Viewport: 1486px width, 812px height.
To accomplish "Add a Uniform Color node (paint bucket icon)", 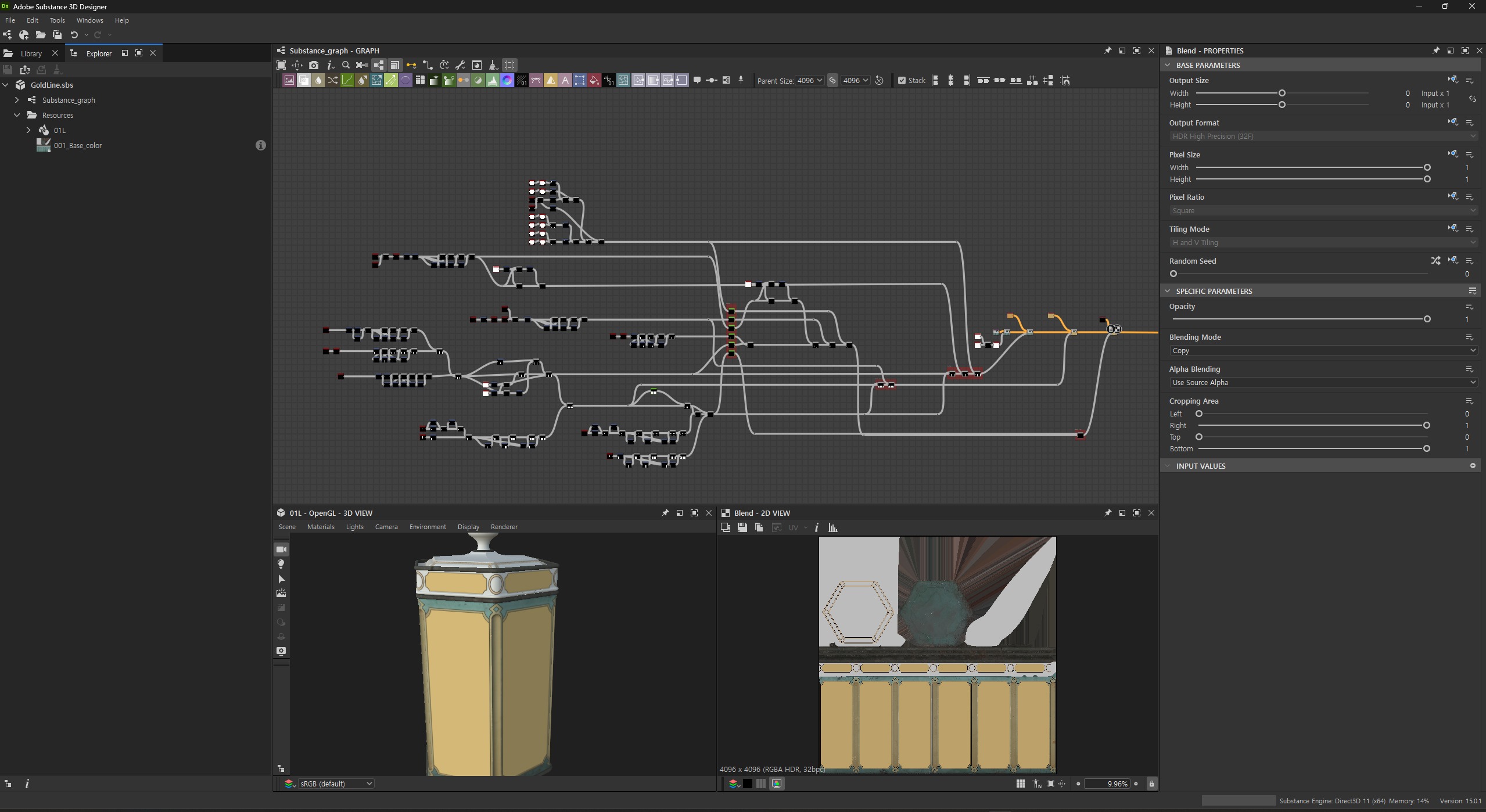I will click(x=594, y=80).
